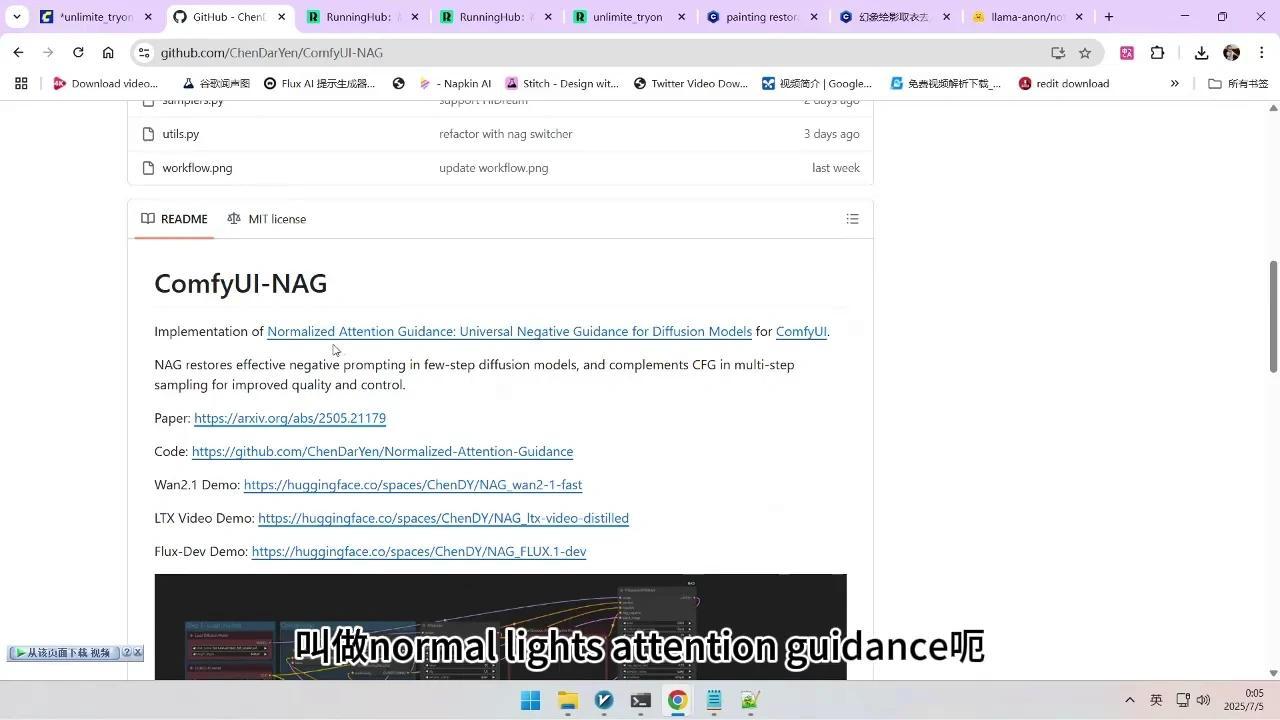This screenshot has height=720, width=1280.
Task: Open the Chrome apps grid icon
Action: (21, 84)
